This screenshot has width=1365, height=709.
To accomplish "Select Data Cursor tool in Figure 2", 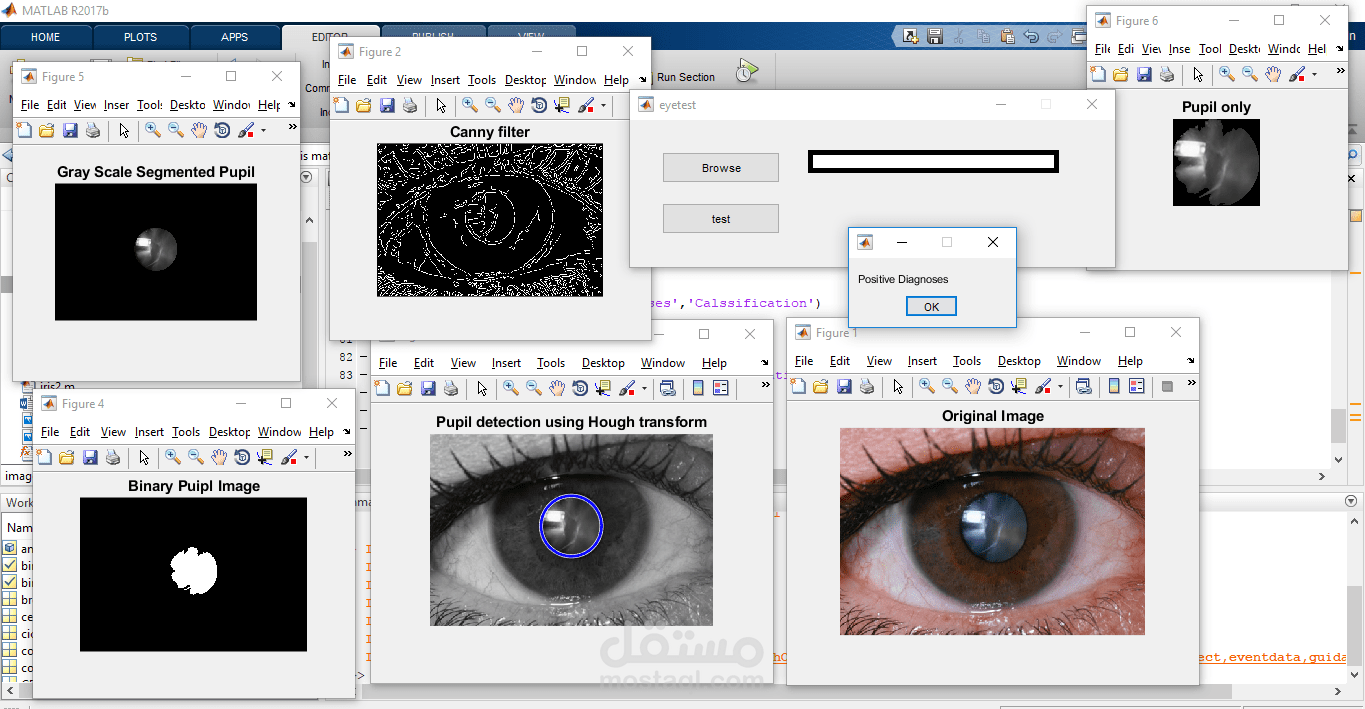I will point(562,105).
